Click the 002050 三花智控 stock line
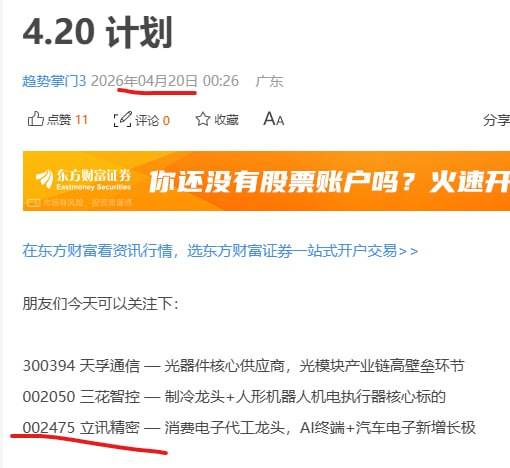Image resolution: width=510 pixels, height=468 pixels. (x=234, y=397)
